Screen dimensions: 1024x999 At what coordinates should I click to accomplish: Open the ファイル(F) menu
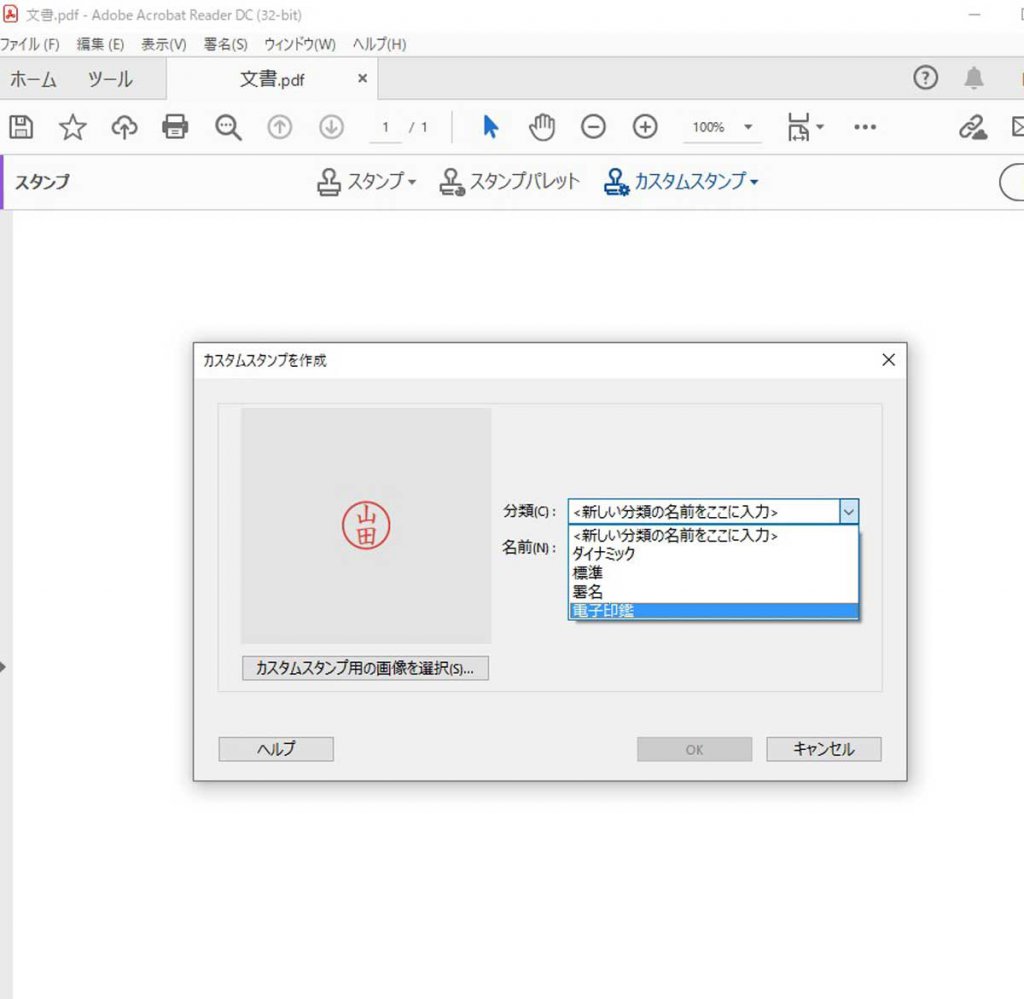click(x=29, y=44)
